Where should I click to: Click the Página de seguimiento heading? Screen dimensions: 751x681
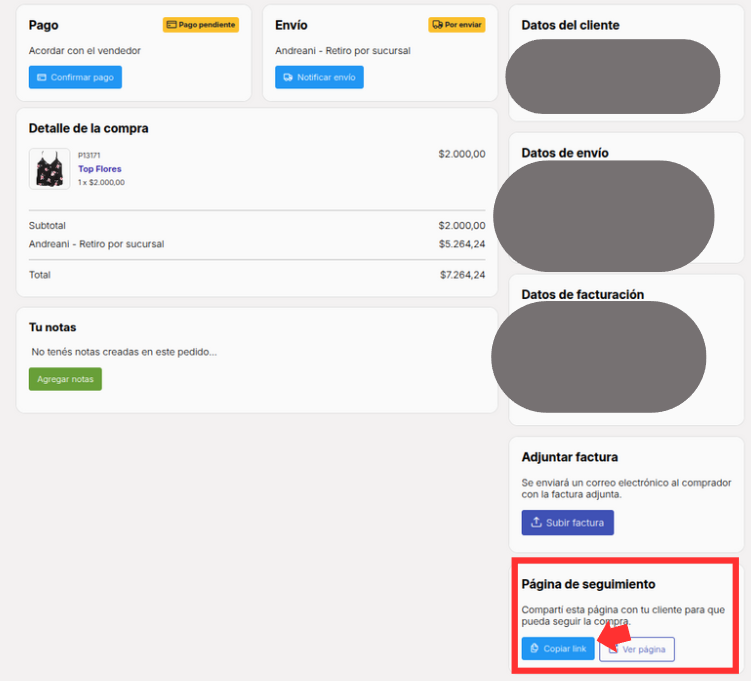tap(588, 584)
